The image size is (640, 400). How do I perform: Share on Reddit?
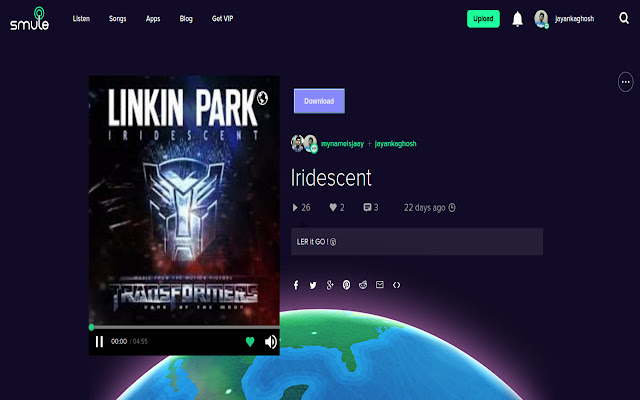[363, 285]
